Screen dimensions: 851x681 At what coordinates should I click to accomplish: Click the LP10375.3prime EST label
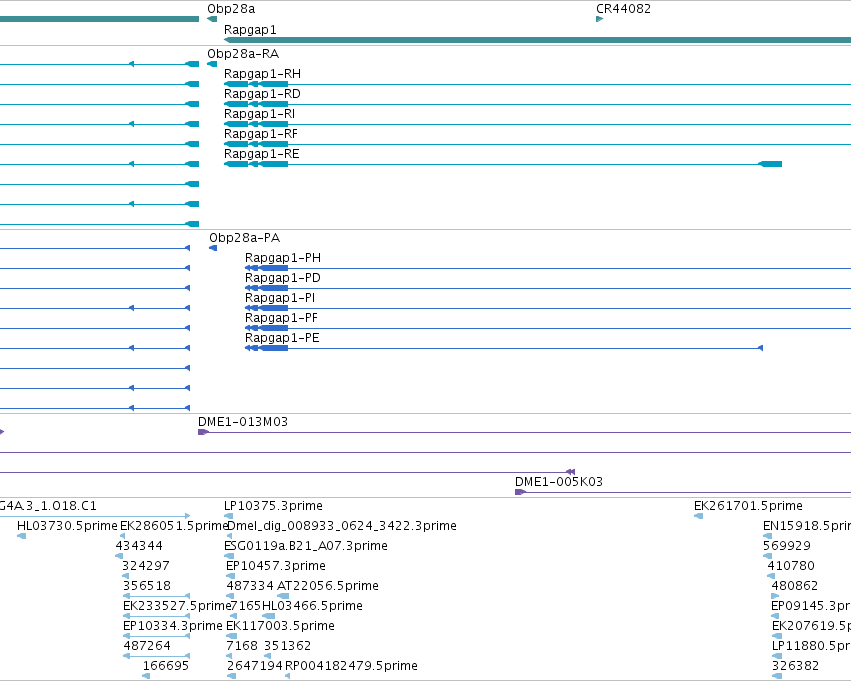(x=274, y=506)
